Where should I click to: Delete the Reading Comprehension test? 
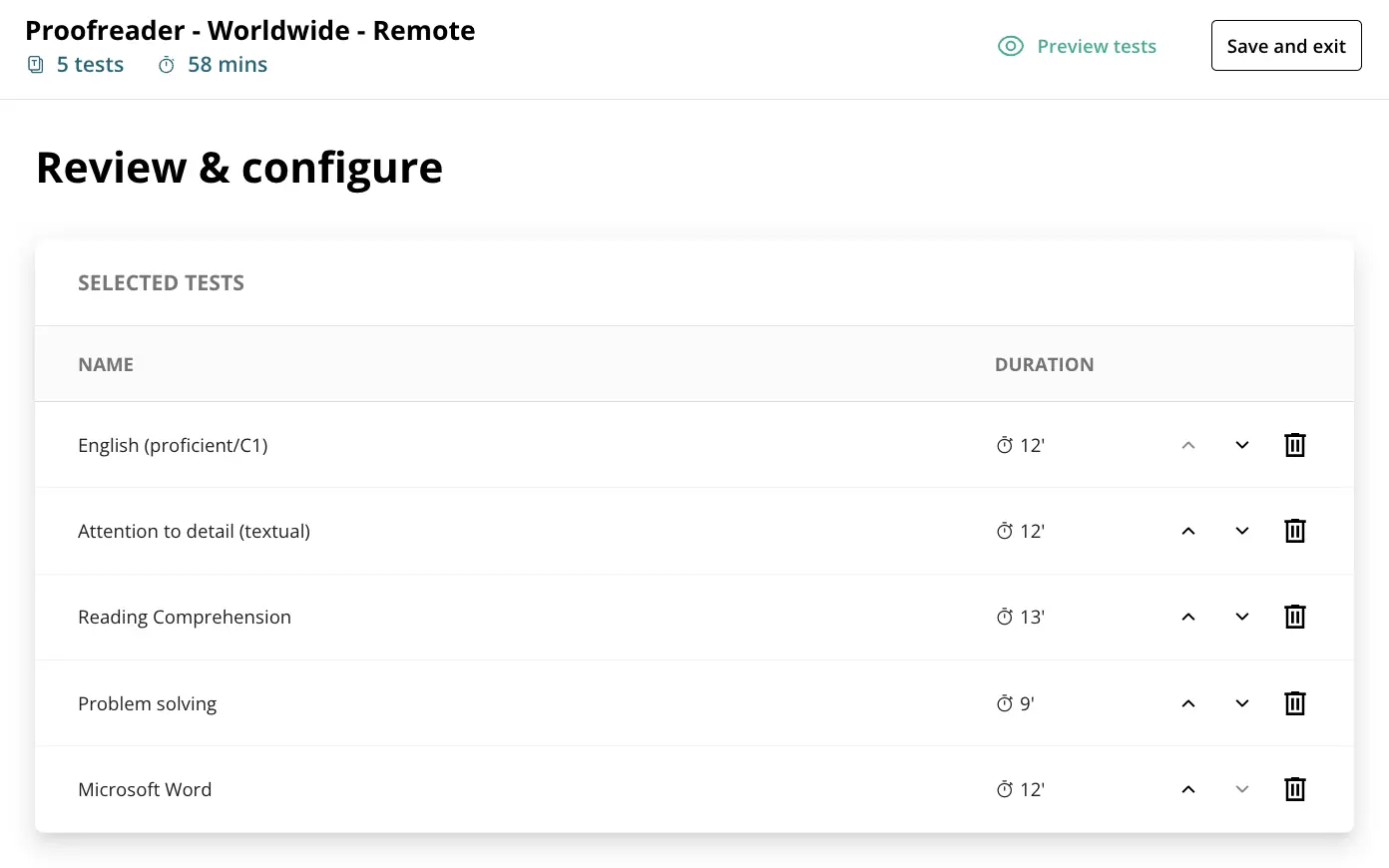pos(1294,617)
